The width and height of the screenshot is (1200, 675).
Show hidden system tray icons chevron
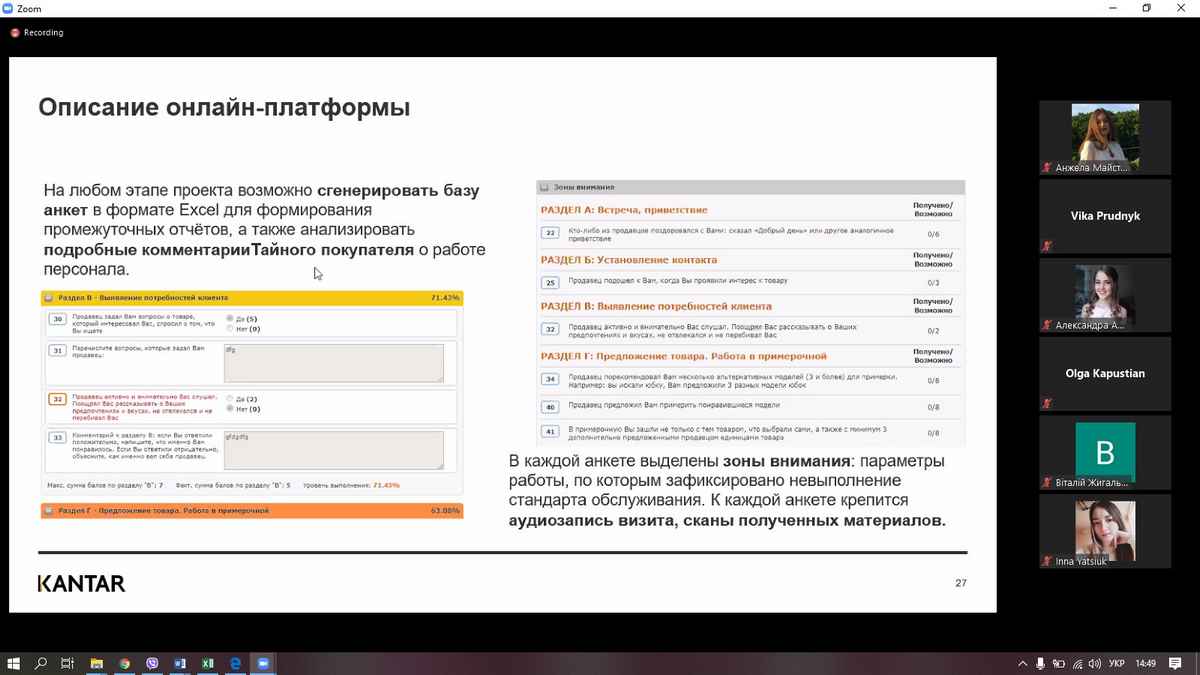1022,663
